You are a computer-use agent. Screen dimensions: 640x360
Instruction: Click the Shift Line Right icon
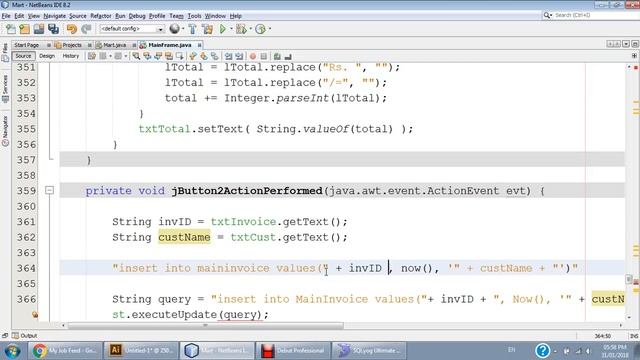239,56
